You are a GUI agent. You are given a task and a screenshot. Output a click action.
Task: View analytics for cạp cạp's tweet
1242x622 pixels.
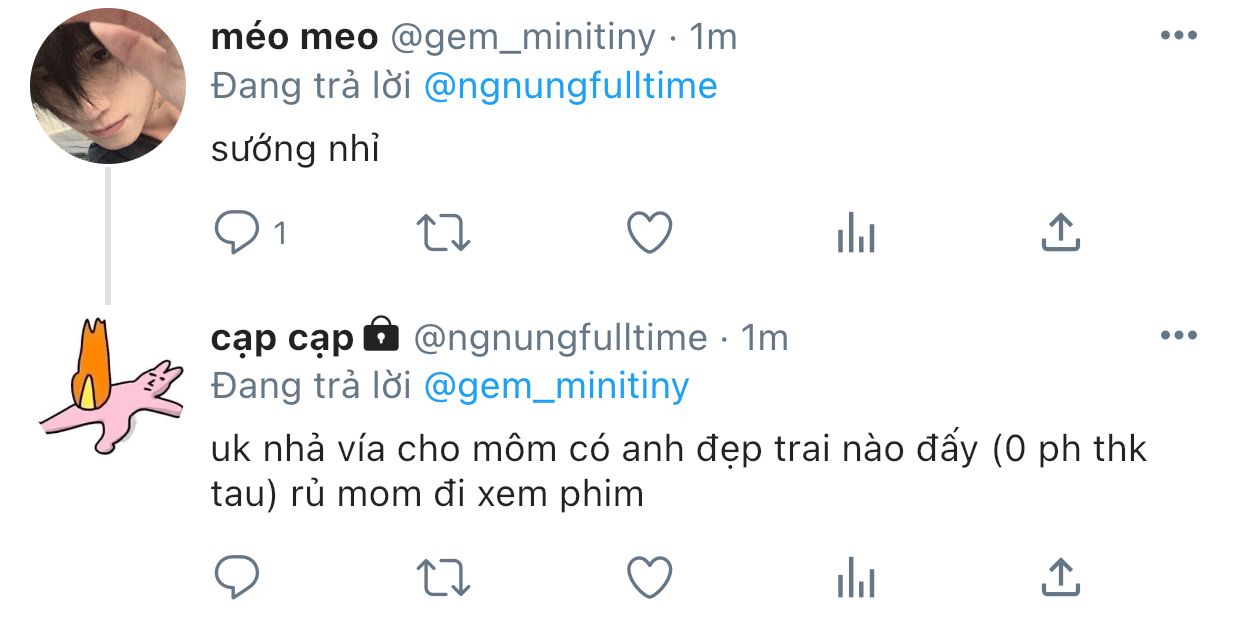[x=855, y=577]
